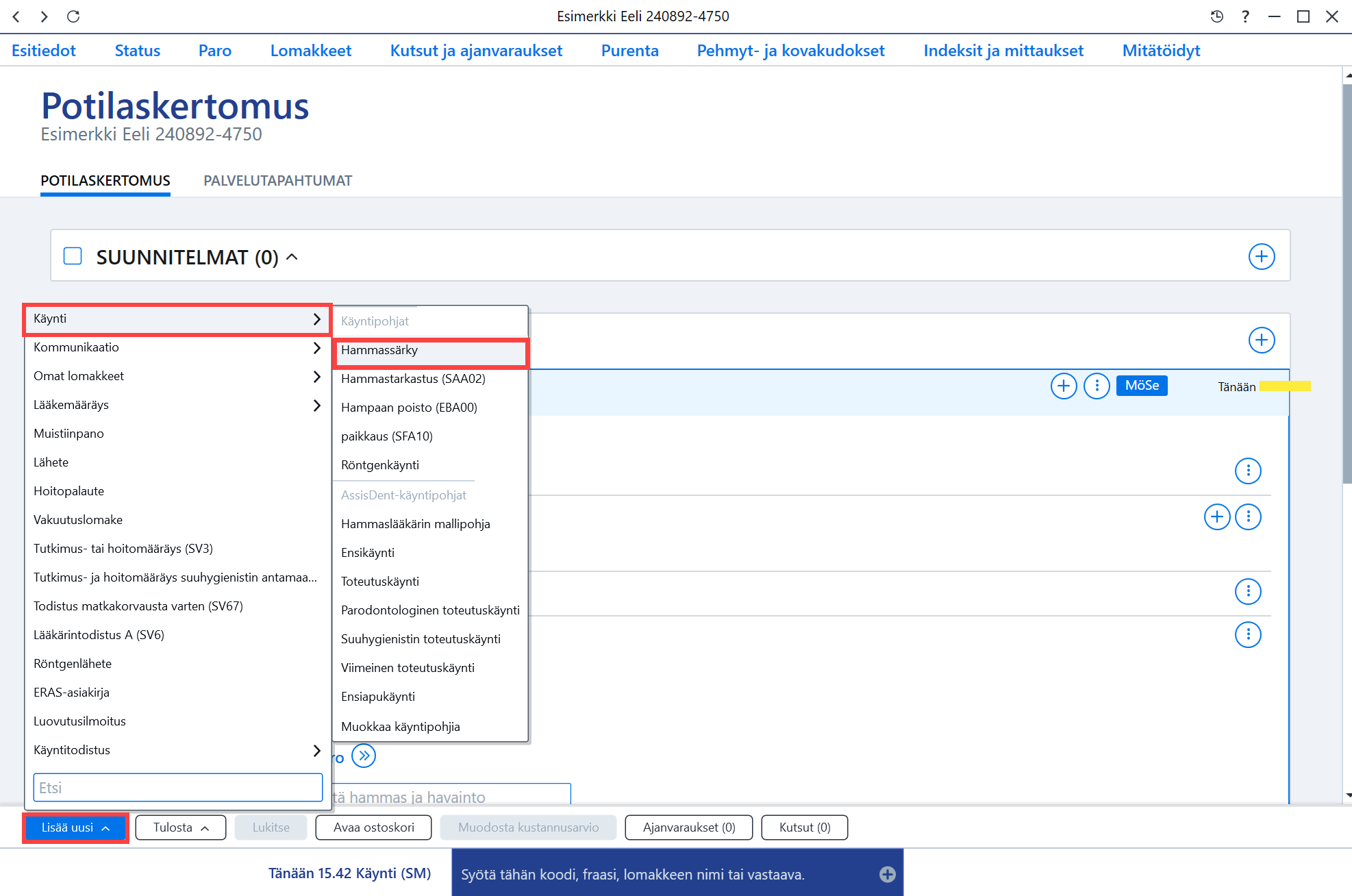Viewport: 1352px width, 896px height.
Task: Add a new plan with Suunnitelmat plus icon
Action: (x=1262, y=257)
